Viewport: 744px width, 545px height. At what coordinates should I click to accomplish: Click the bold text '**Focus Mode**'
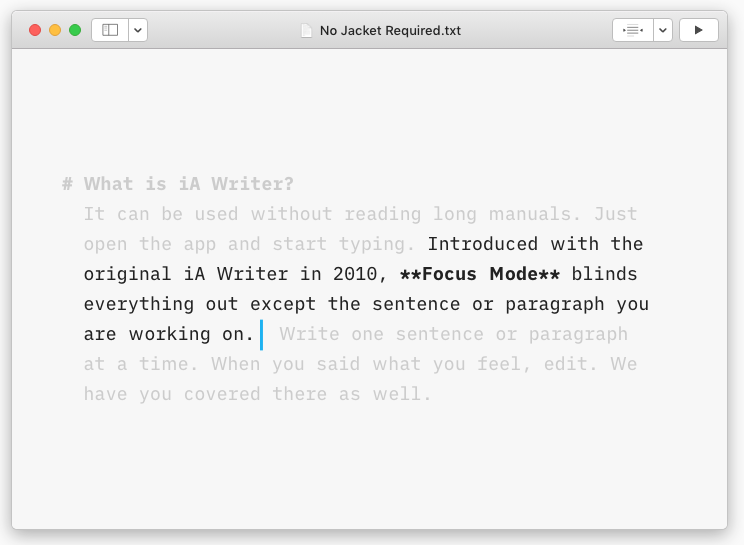(480, 274)
